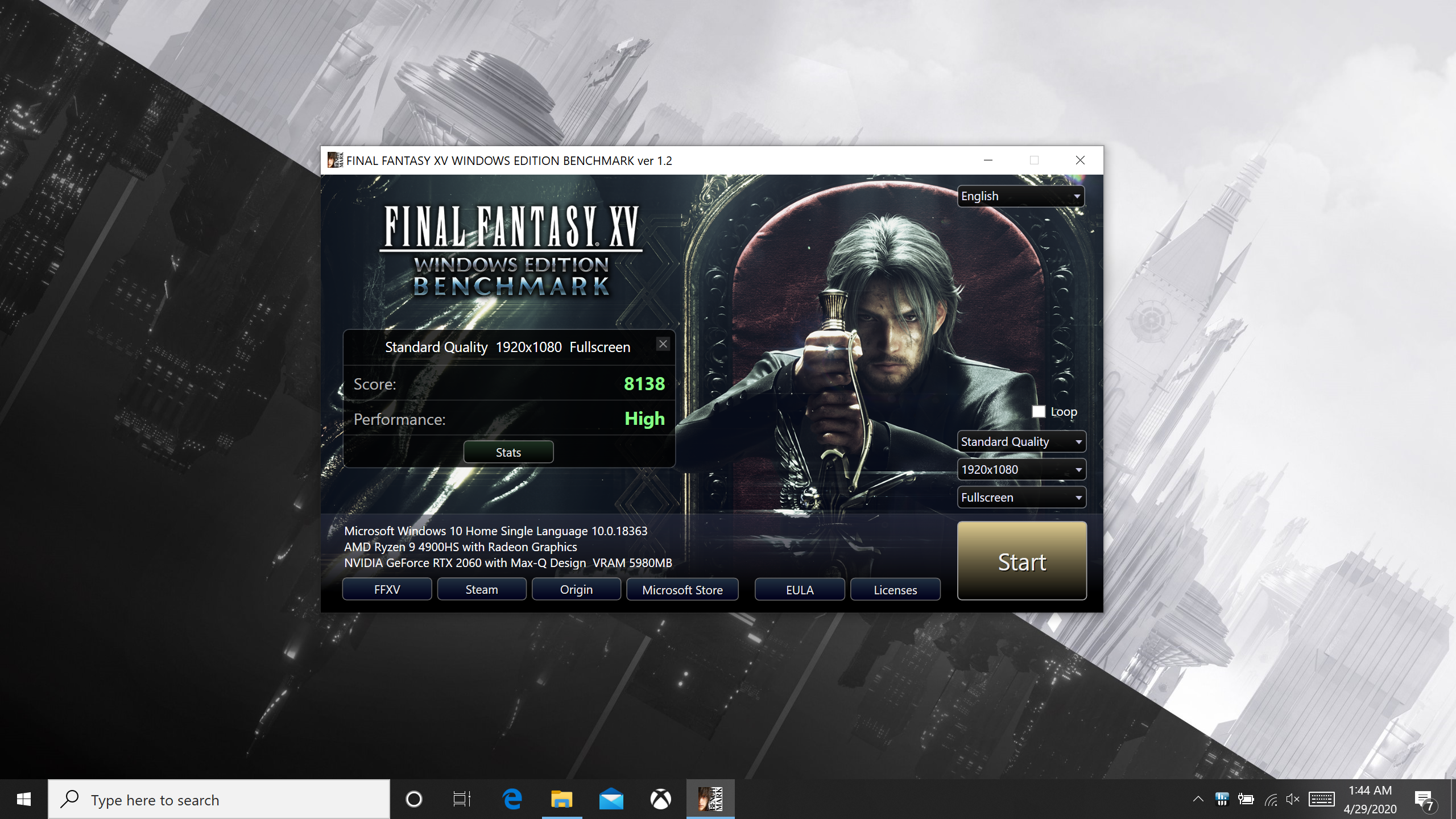Screen dimensions: 1456x819
Task: Open Cortana from the taskbar
Action: click(414, 799)
